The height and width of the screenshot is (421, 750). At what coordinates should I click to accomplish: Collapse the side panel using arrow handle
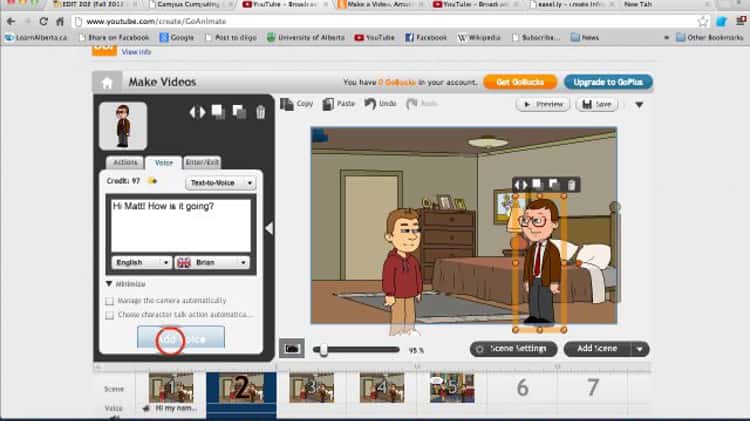click(268, 228)
